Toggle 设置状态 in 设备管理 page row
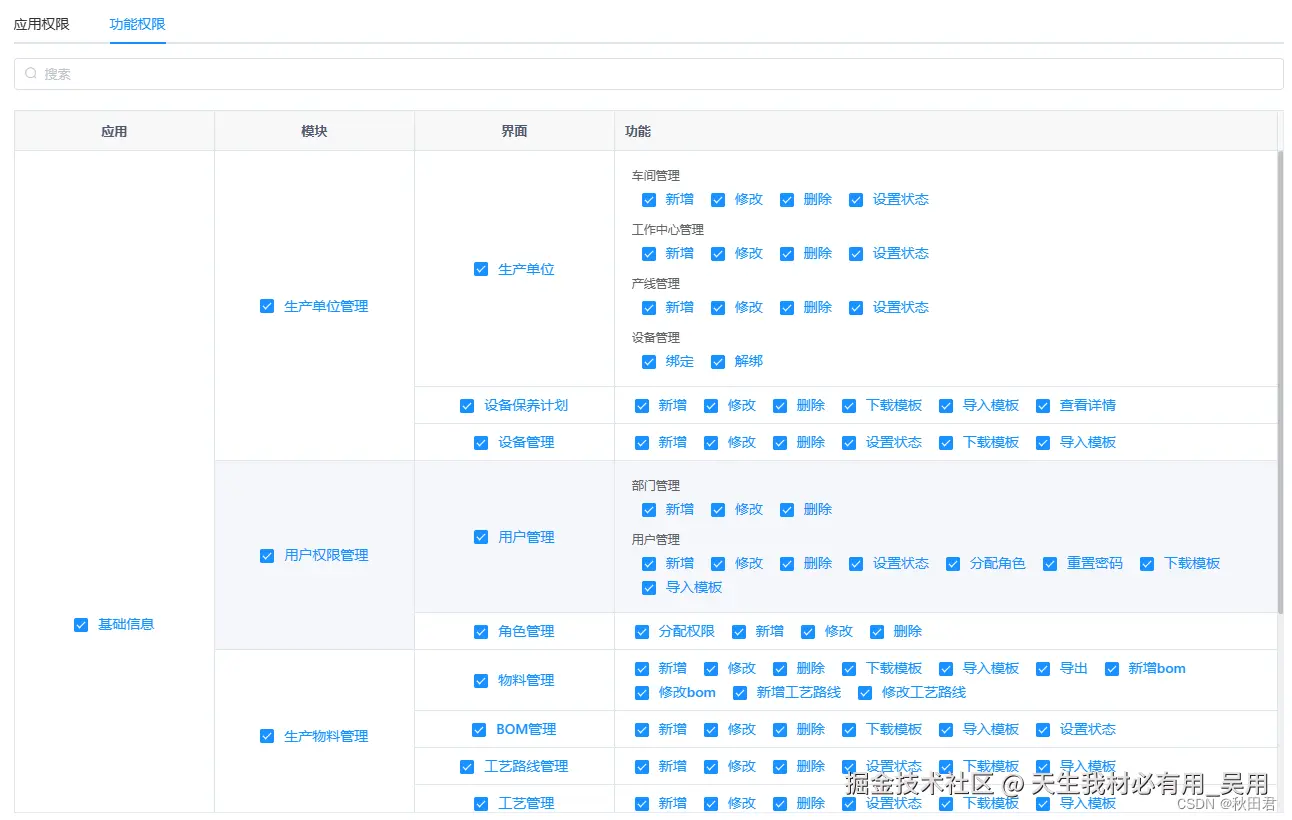 849,443
